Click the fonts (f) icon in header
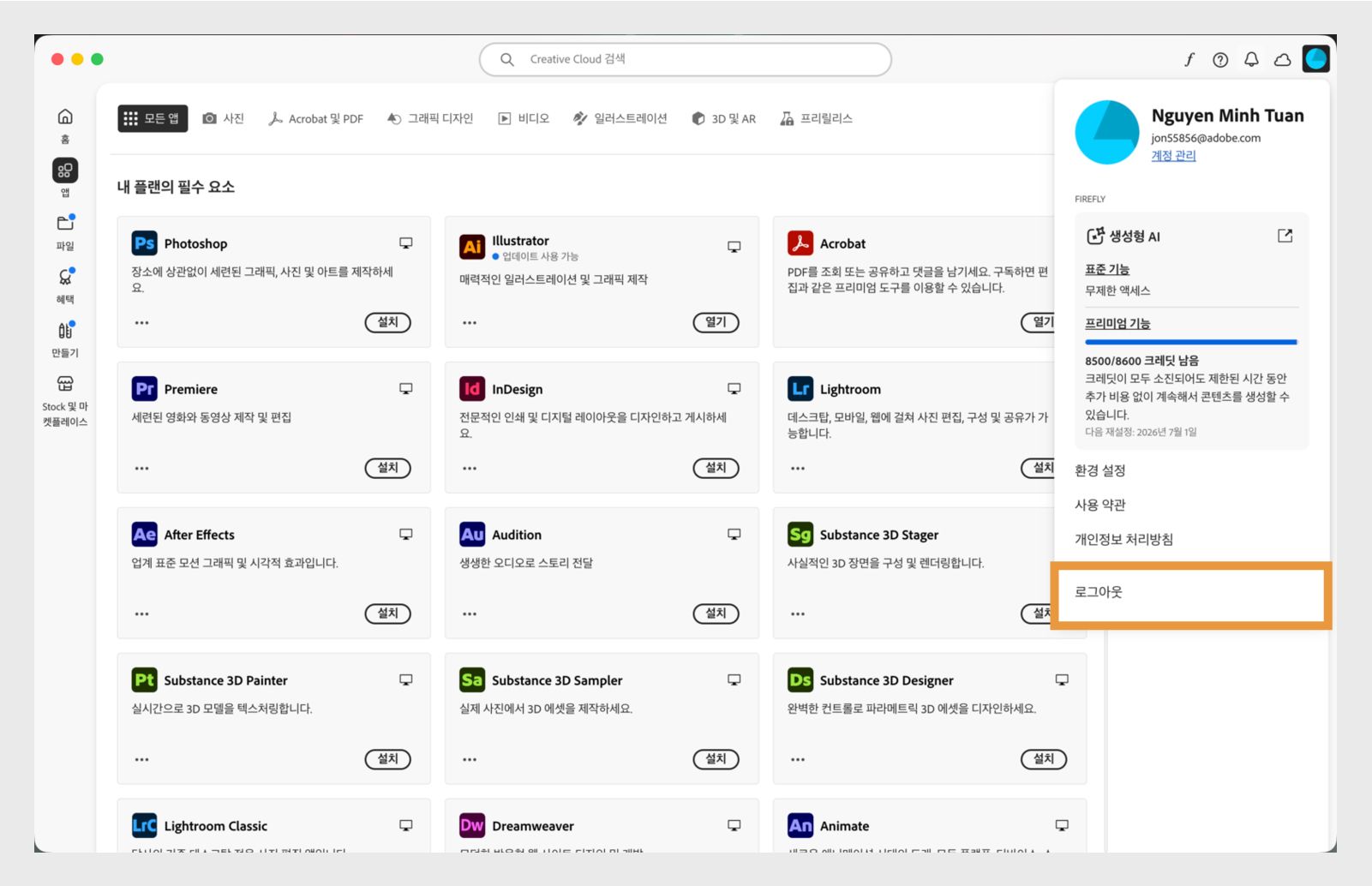 coord(1189,59)
